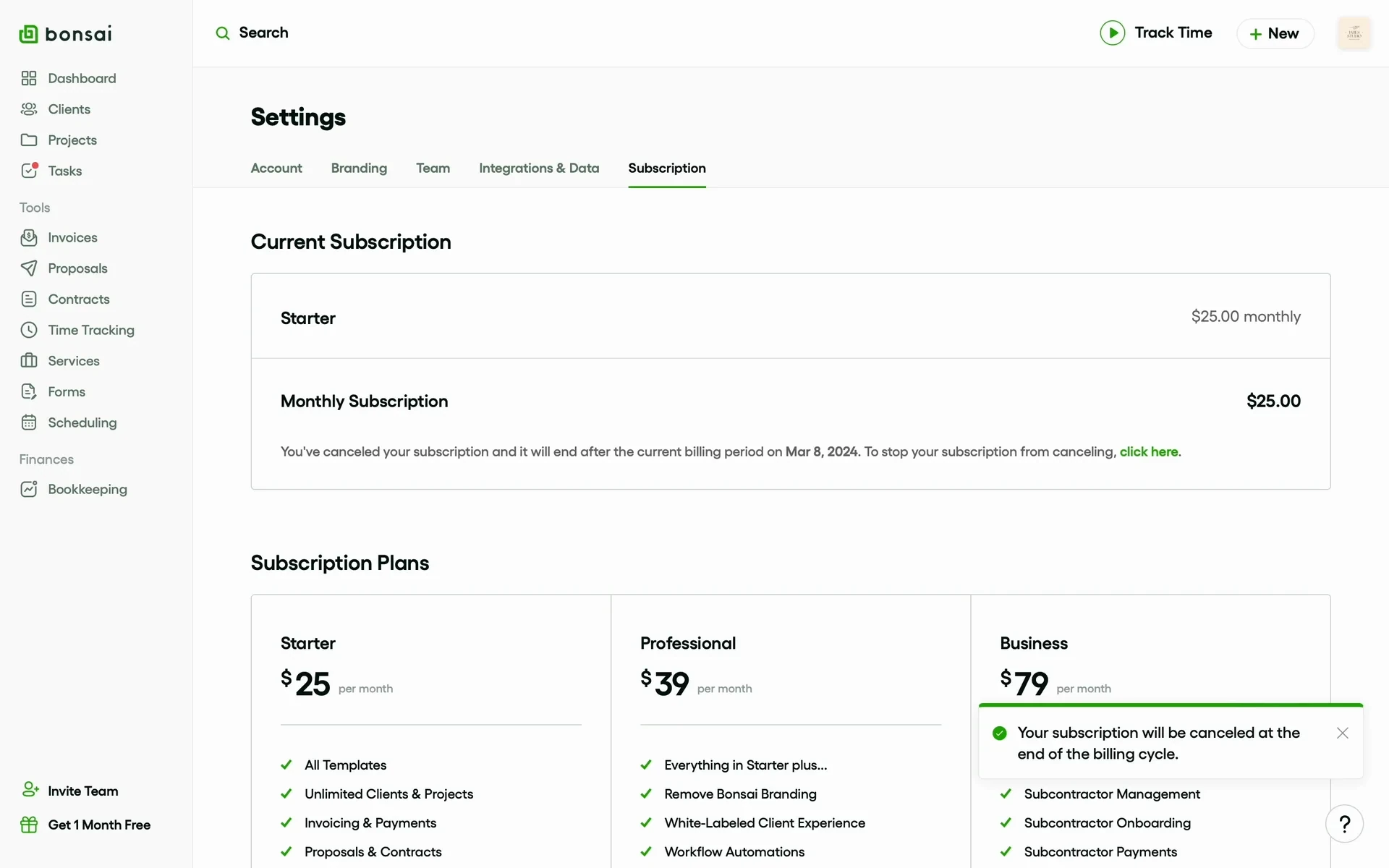Open the user profile avatar

[x=1354, y=33]
